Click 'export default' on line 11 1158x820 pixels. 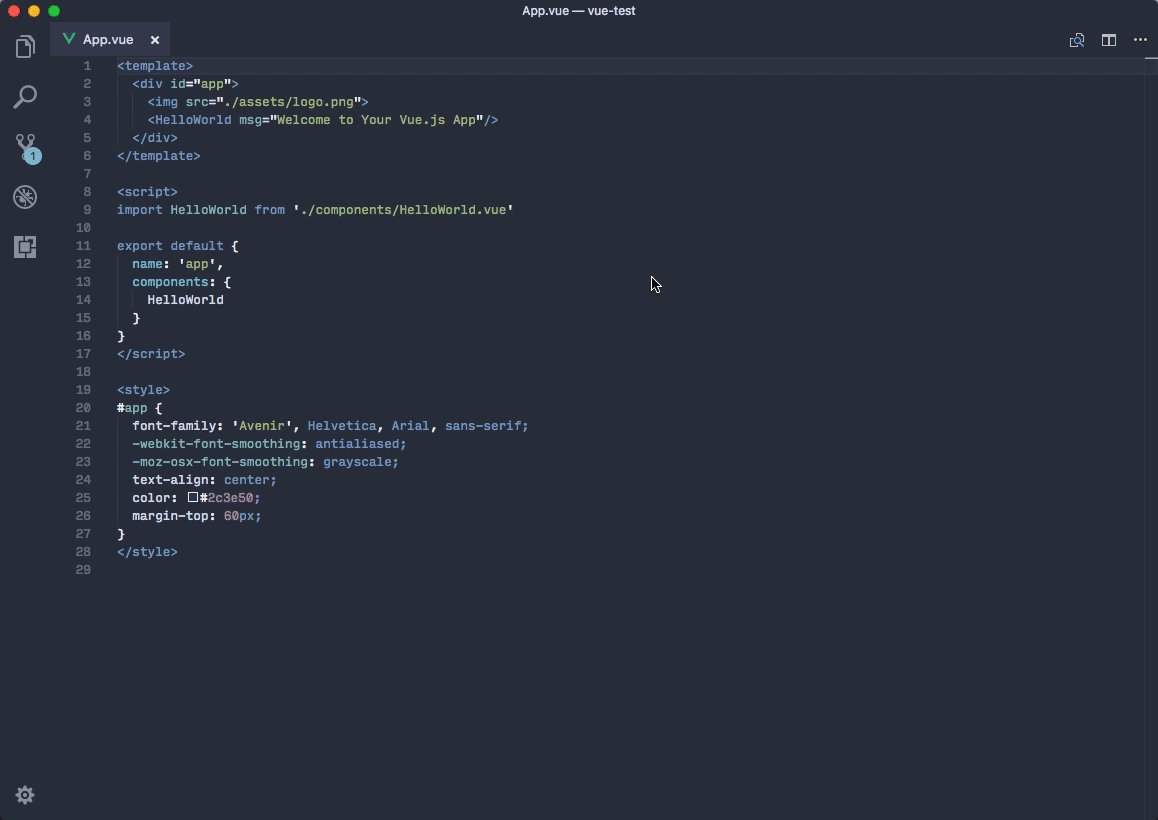click(x=170, y=246)
